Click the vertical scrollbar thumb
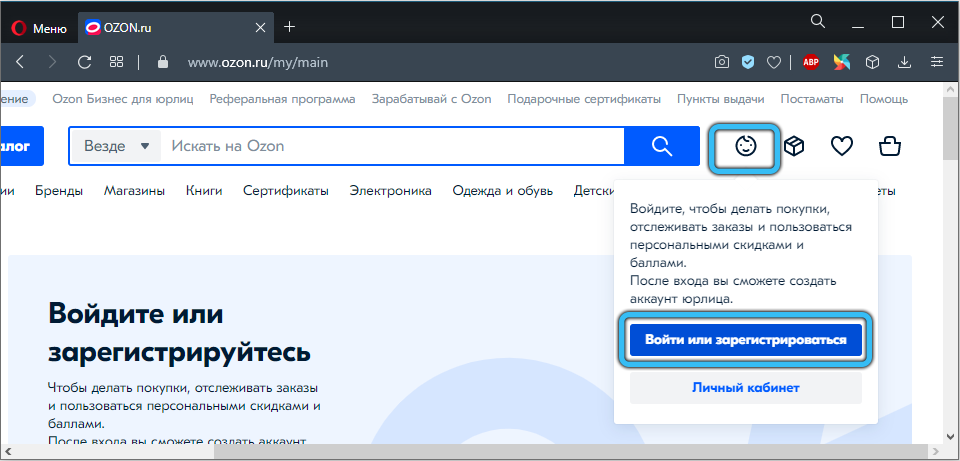 point(948,129)
